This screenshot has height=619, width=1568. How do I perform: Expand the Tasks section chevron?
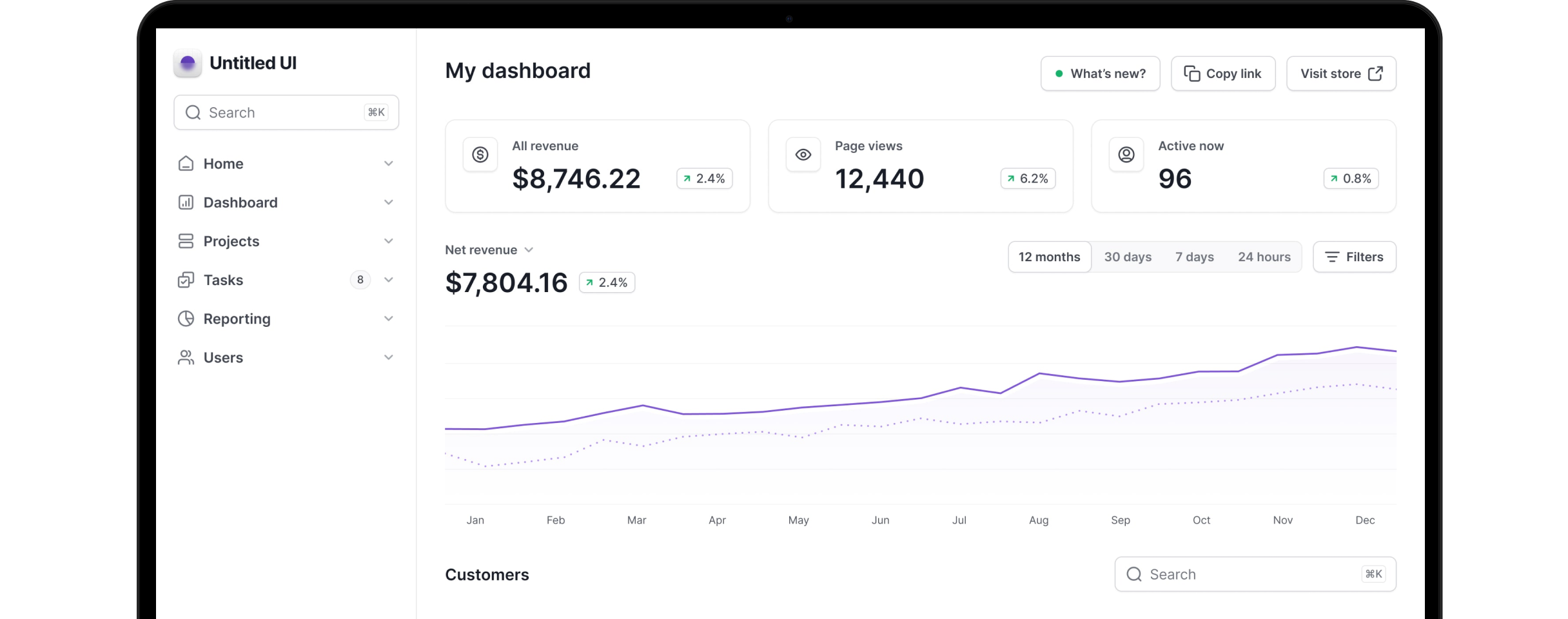coord(389,280)
